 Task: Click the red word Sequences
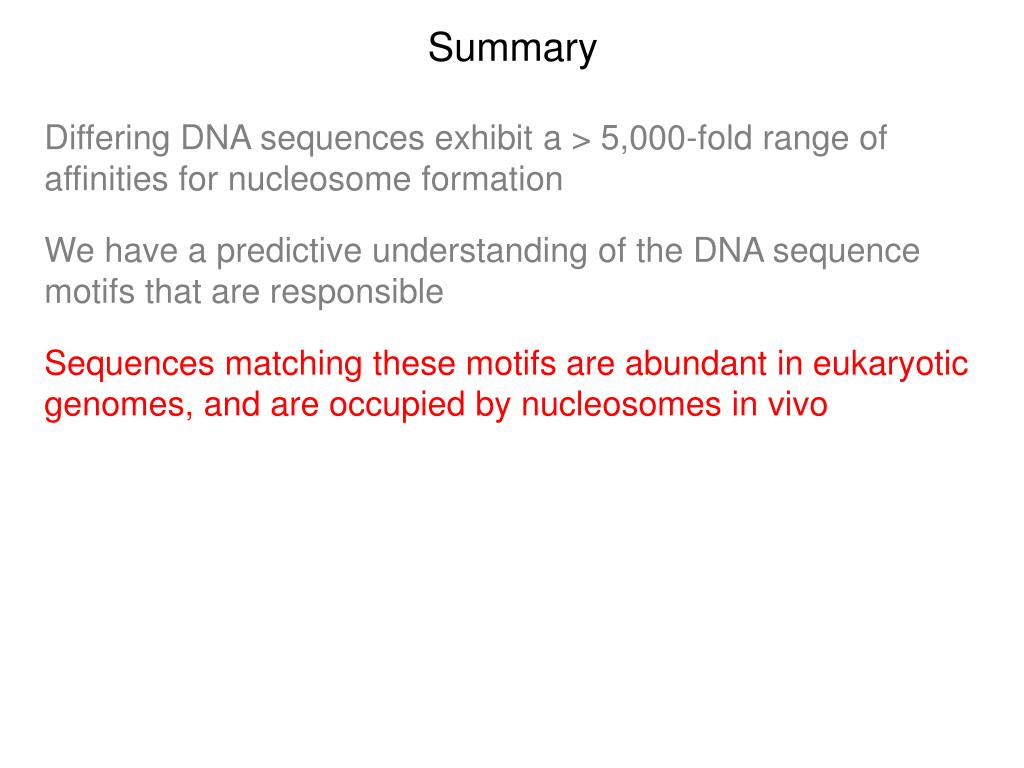129,364
